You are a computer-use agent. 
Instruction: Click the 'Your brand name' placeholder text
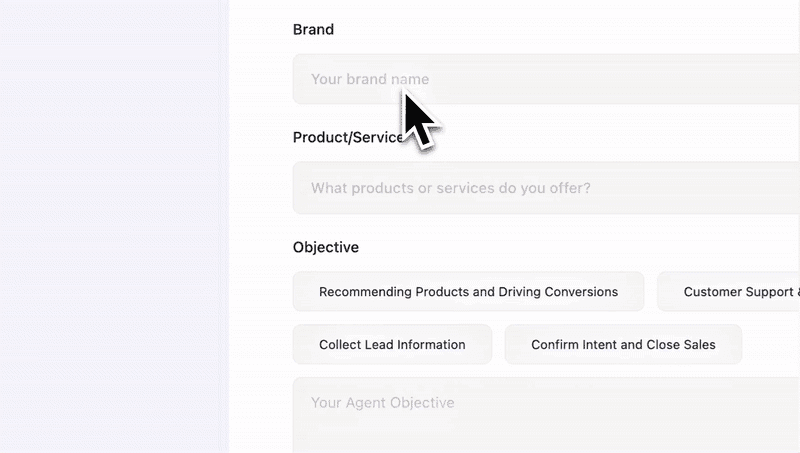(x=370, y=79)
